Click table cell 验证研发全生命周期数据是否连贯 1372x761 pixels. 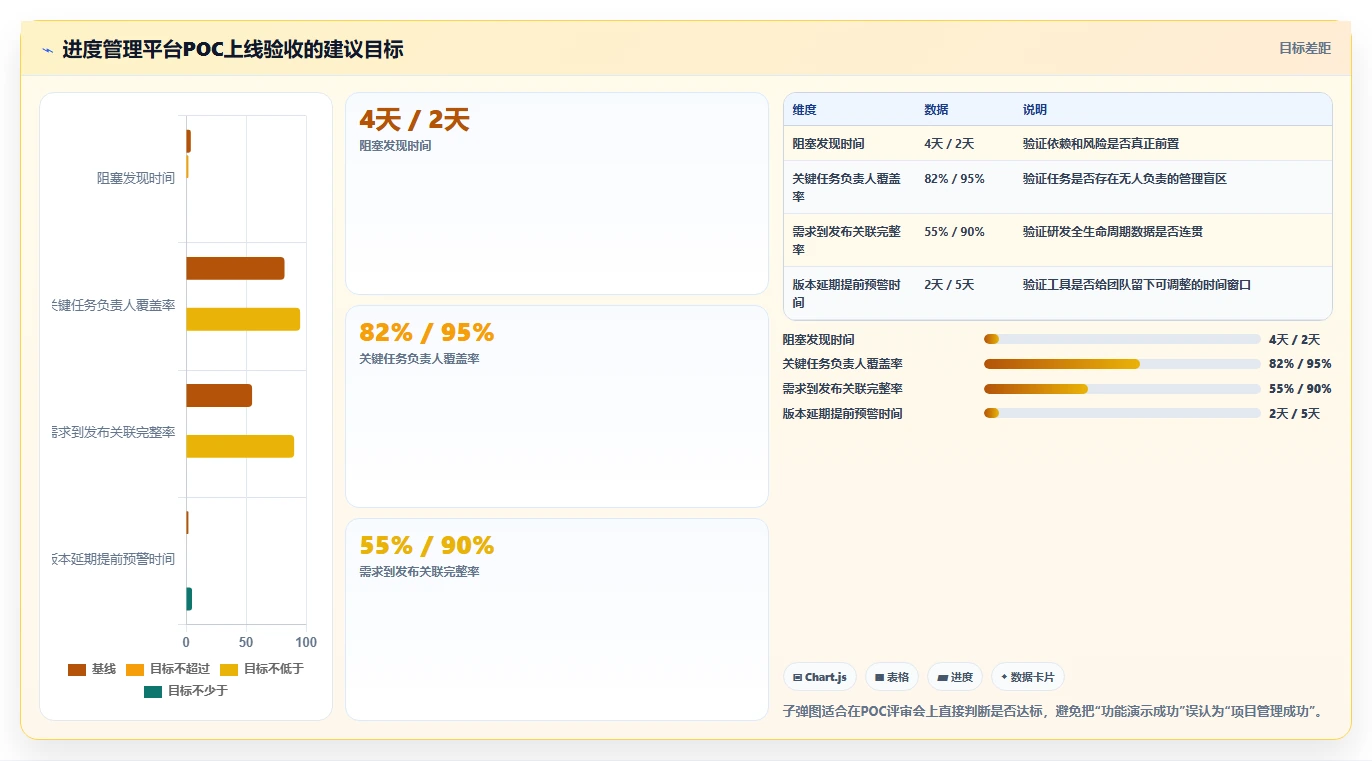1113,232
